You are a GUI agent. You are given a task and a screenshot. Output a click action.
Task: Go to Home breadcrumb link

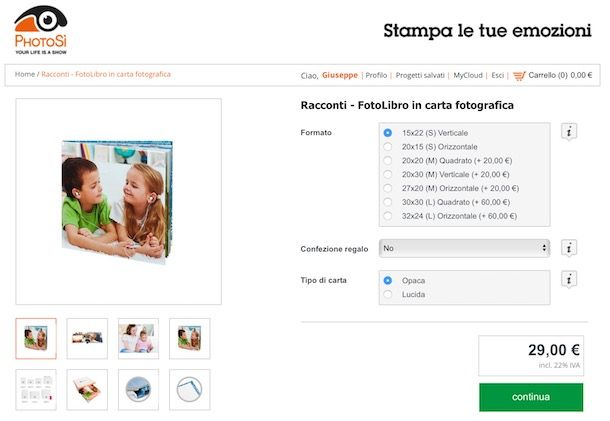pyautogui.click(x=25, y=74)
